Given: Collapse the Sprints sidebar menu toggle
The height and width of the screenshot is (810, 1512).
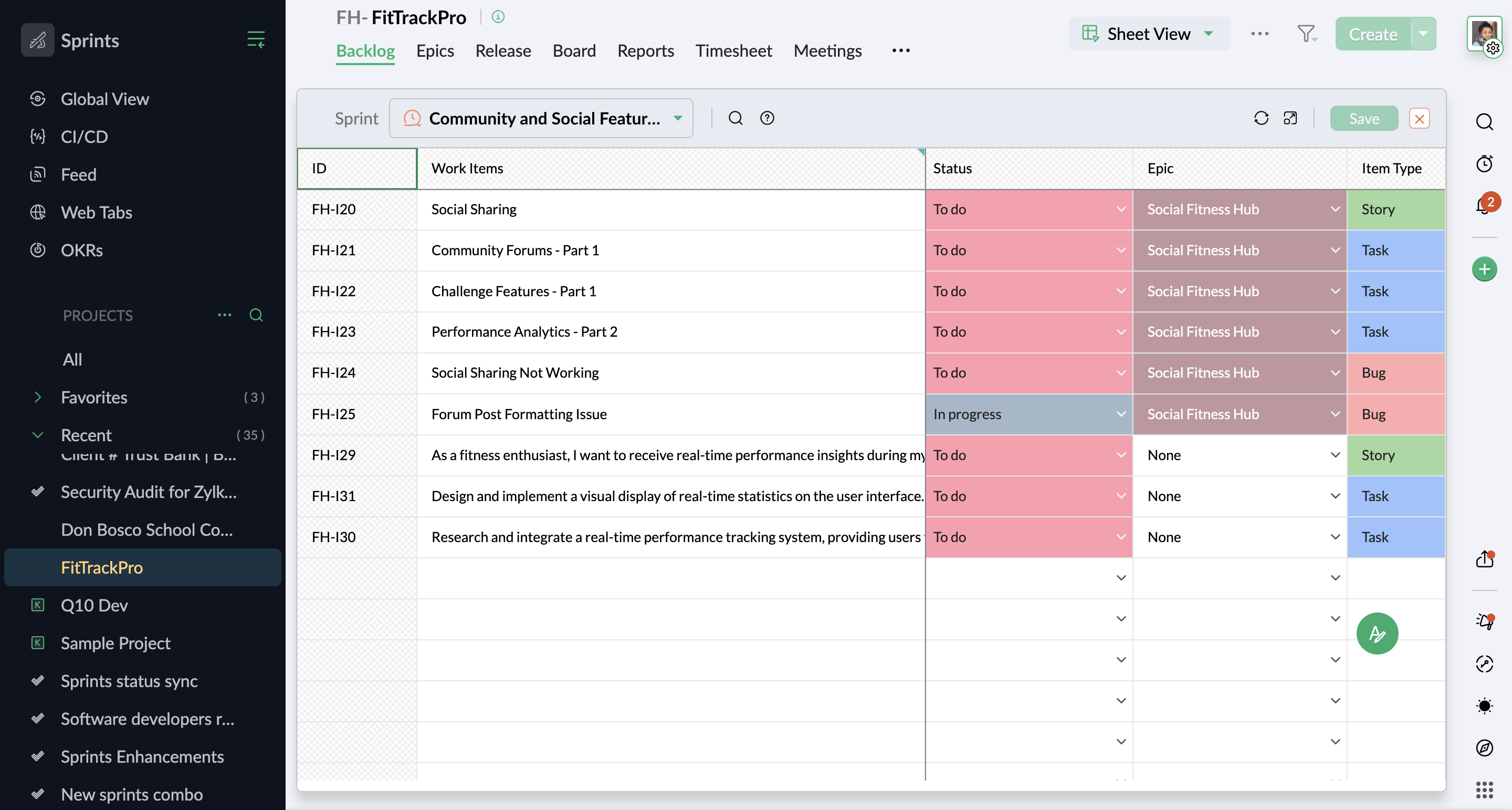Looking at the screenshot, I should coord(256,40).
